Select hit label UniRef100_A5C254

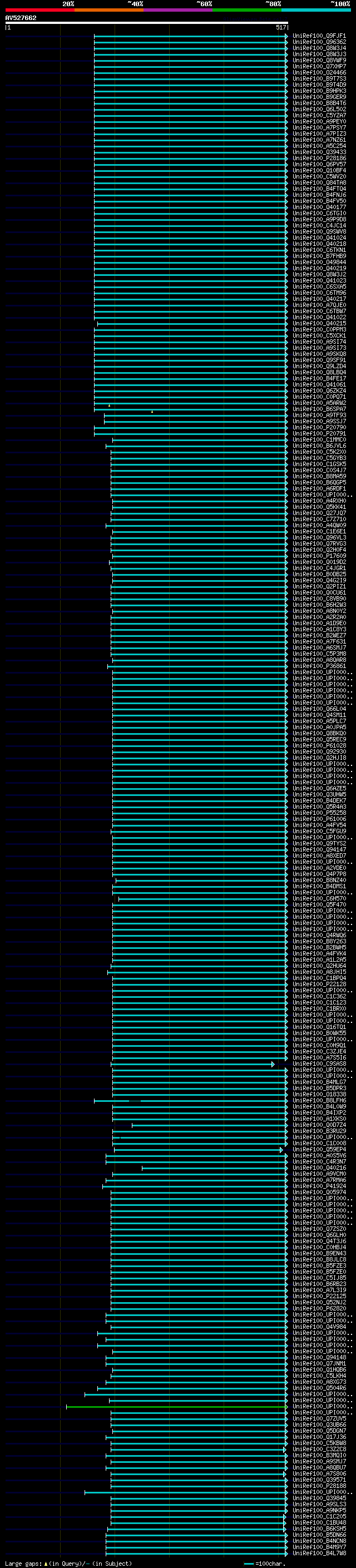(x=319, y=146)
